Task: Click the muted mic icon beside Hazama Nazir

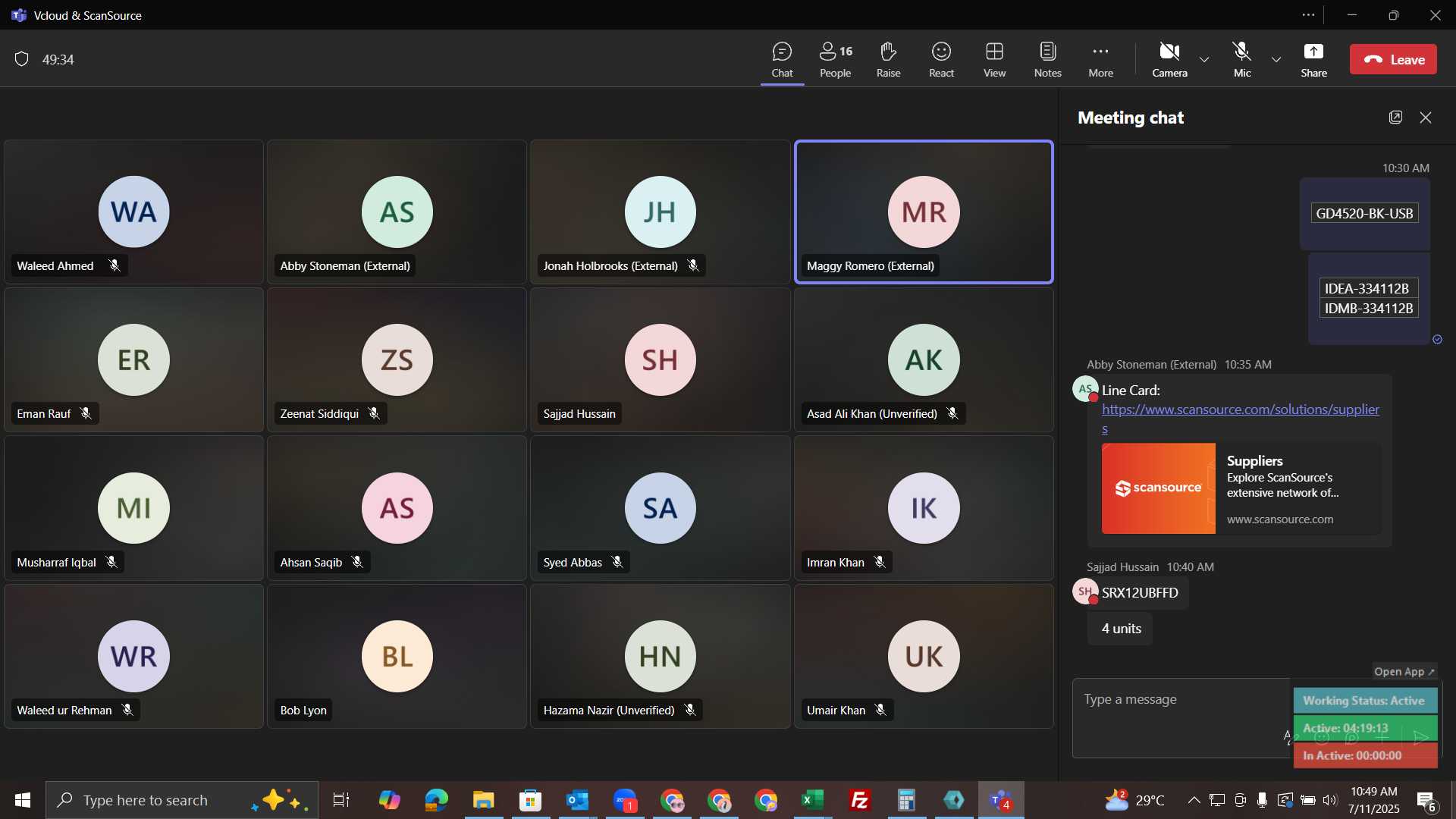Action: pos(690,710)
